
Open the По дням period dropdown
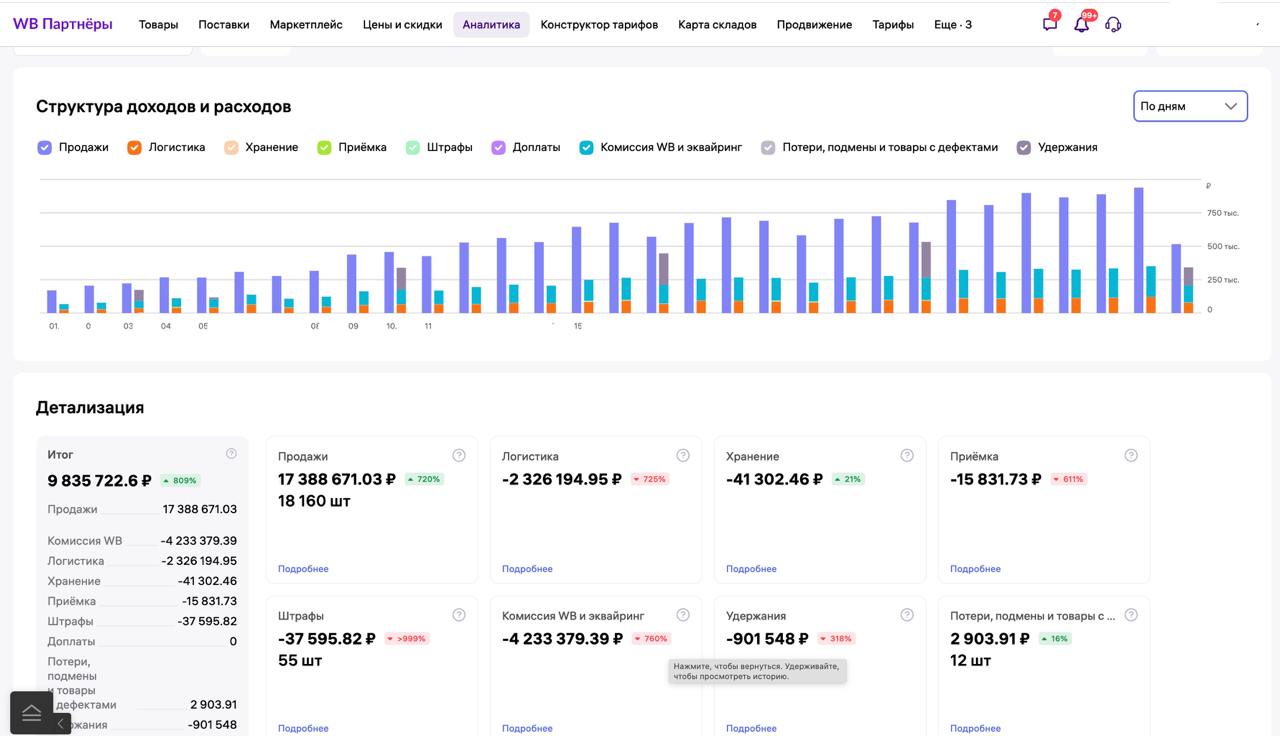click(1189, 106)
